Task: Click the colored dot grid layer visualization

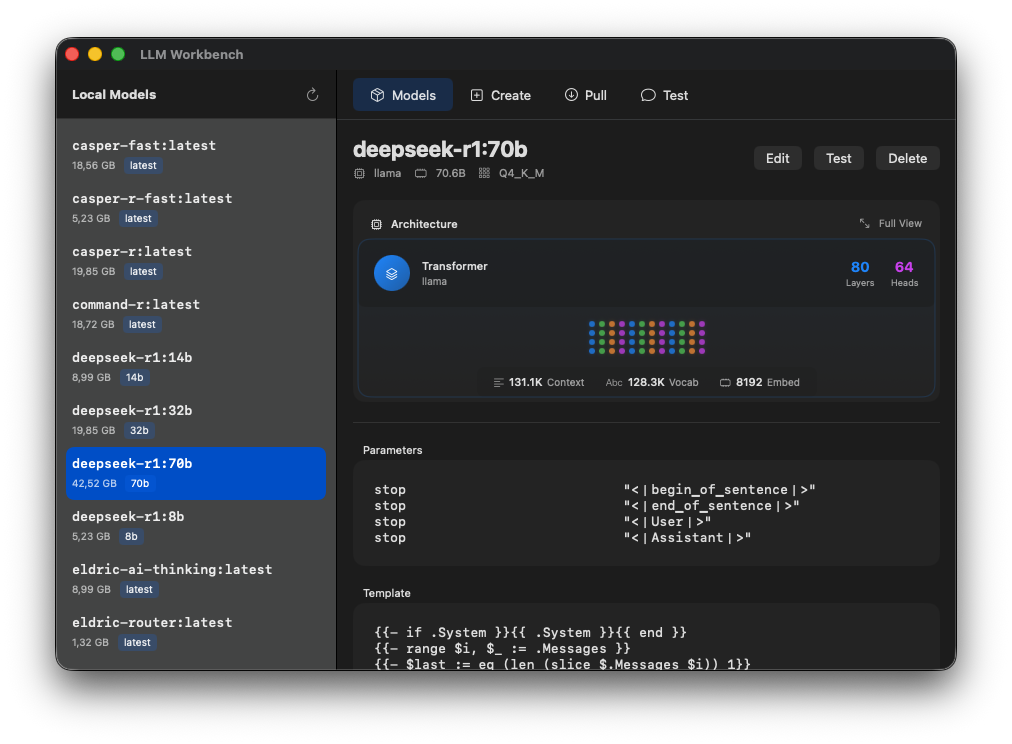Action: point(647,338)
